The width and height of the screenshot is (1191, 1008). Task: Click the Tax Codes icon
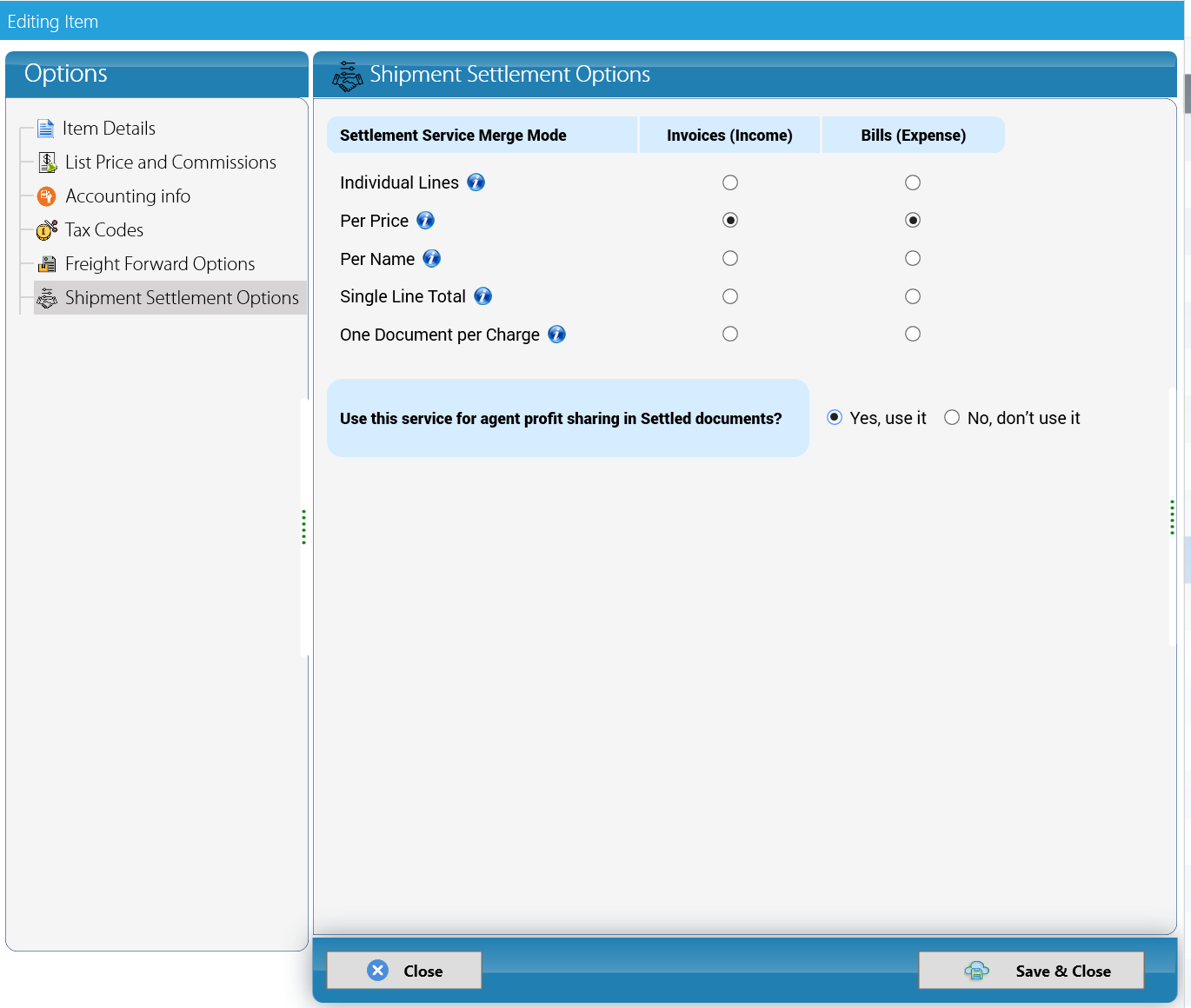click(47, 230)
